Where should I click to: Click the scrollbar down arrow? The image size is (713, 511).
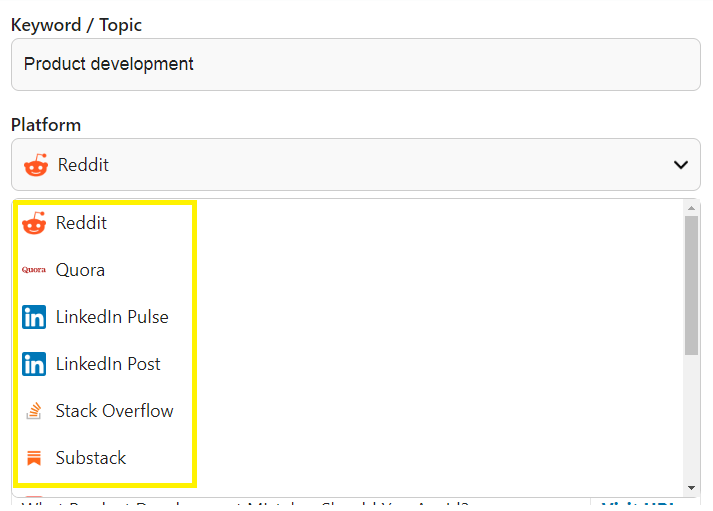pos(691,488)
